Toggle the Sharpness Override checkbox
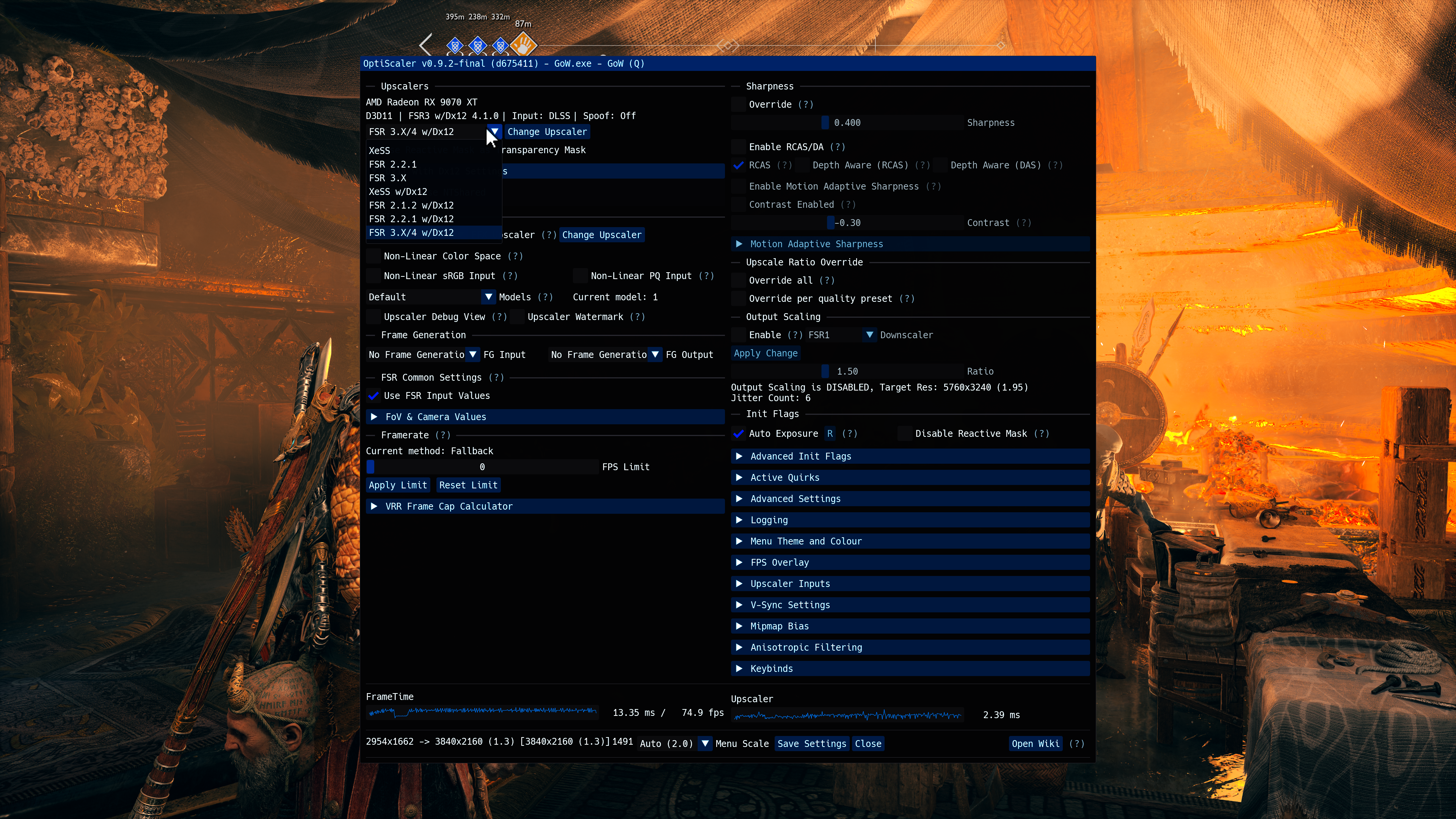 (x=738, y=105)
